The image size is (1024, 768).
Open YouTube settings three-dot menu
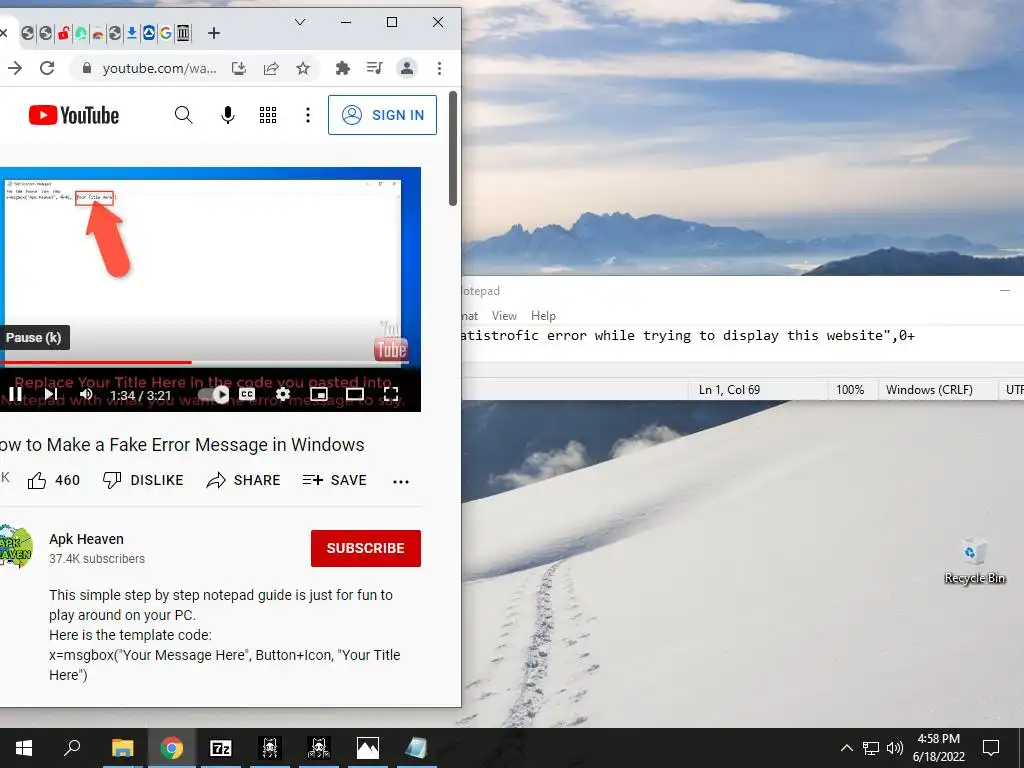(x=308, y=115)
